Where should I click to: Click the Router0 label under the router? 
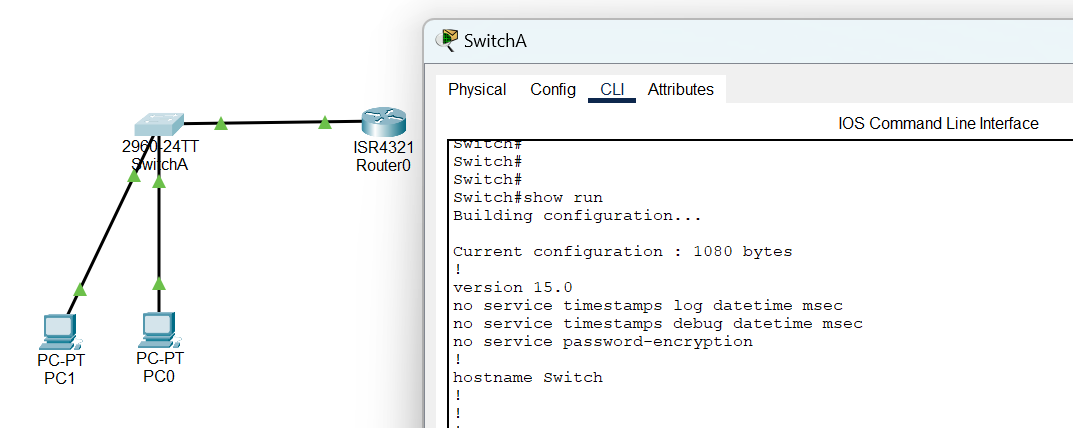[383, 165]
